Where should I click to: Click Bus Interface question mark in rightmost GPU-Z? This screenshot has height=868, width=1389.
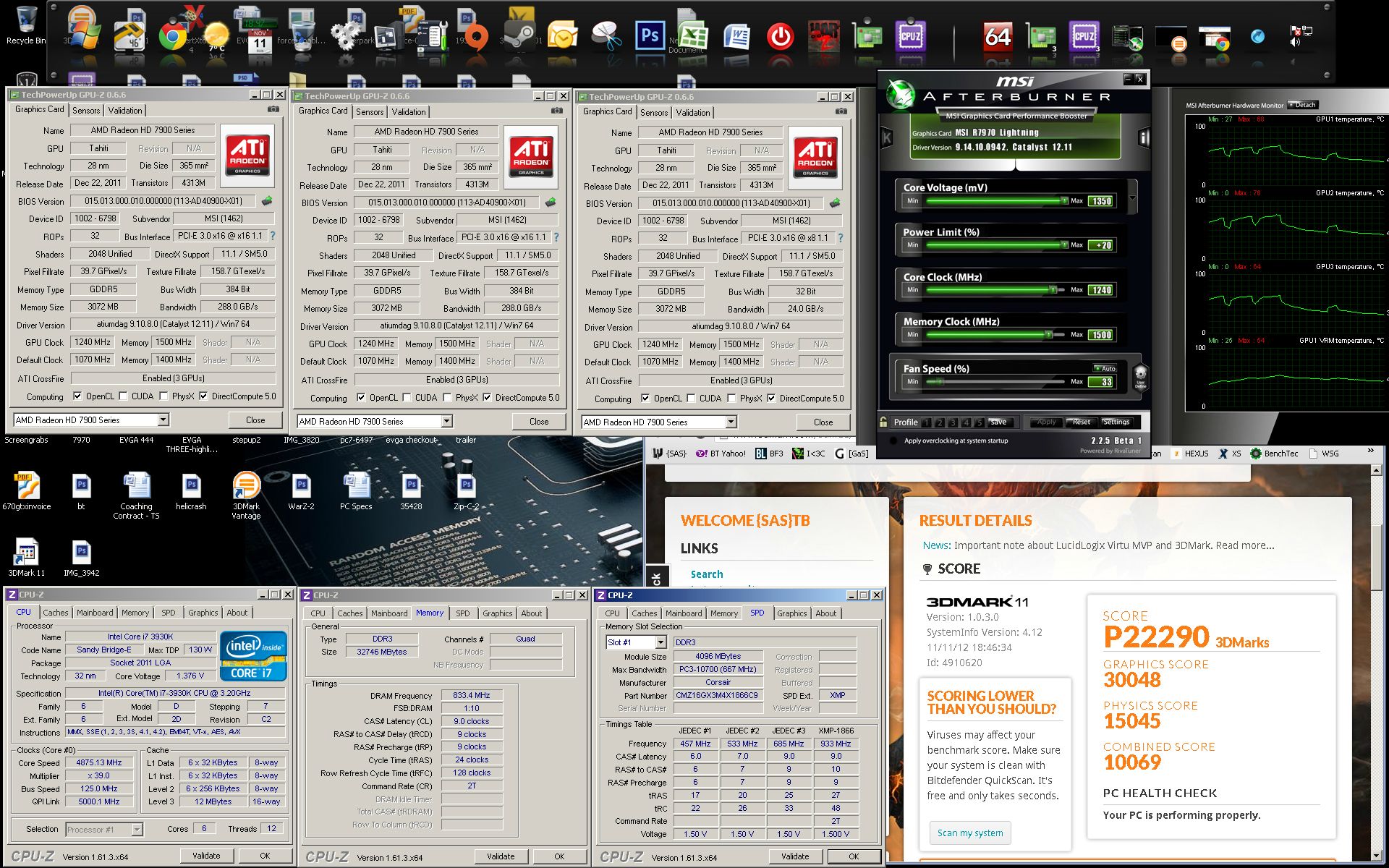840,238
